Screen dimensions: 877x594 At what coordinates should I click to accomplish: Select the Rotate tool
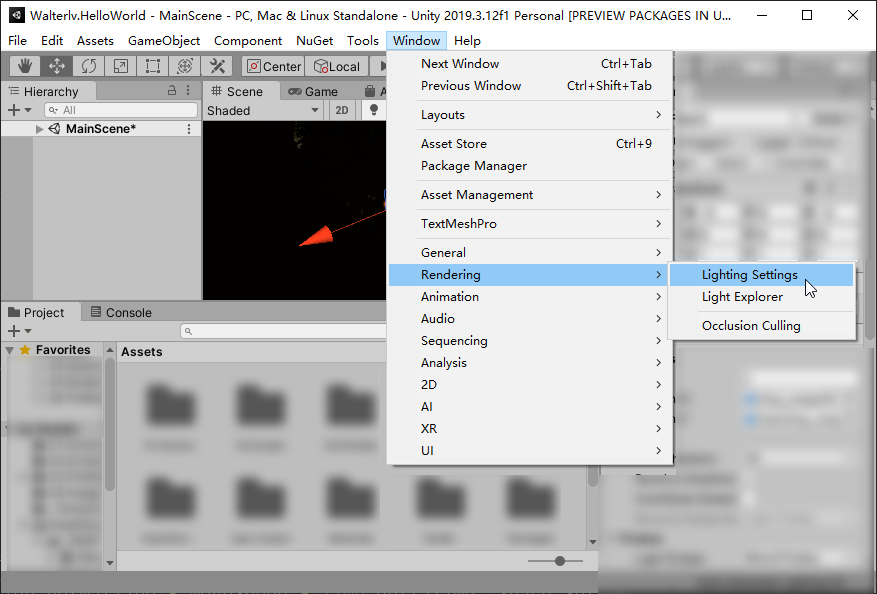[x=88, y=66]
